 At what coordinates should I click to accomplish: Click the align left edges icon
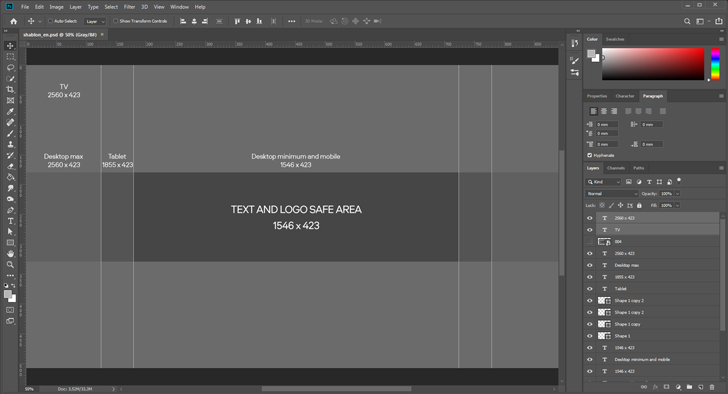tap(183, 21)
